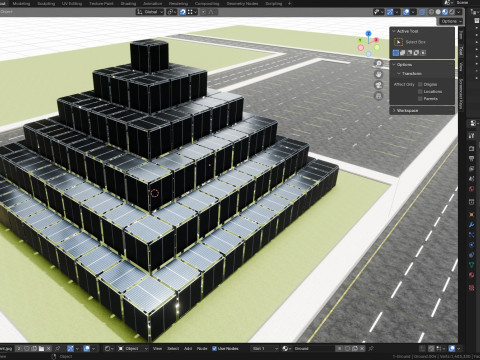This screenshot has width=480, height=360.
Task: Choose Intersect Selection mode icon
Action: coord(423,53)
